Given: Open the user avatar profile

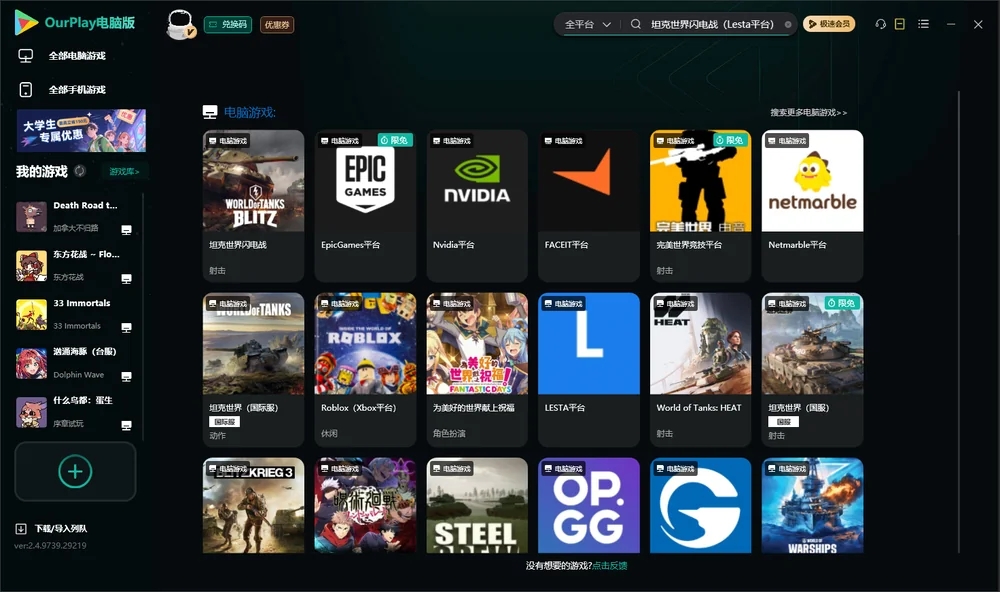Looking at the screenshot, I should pyautogui.click(x=180, y=24).
